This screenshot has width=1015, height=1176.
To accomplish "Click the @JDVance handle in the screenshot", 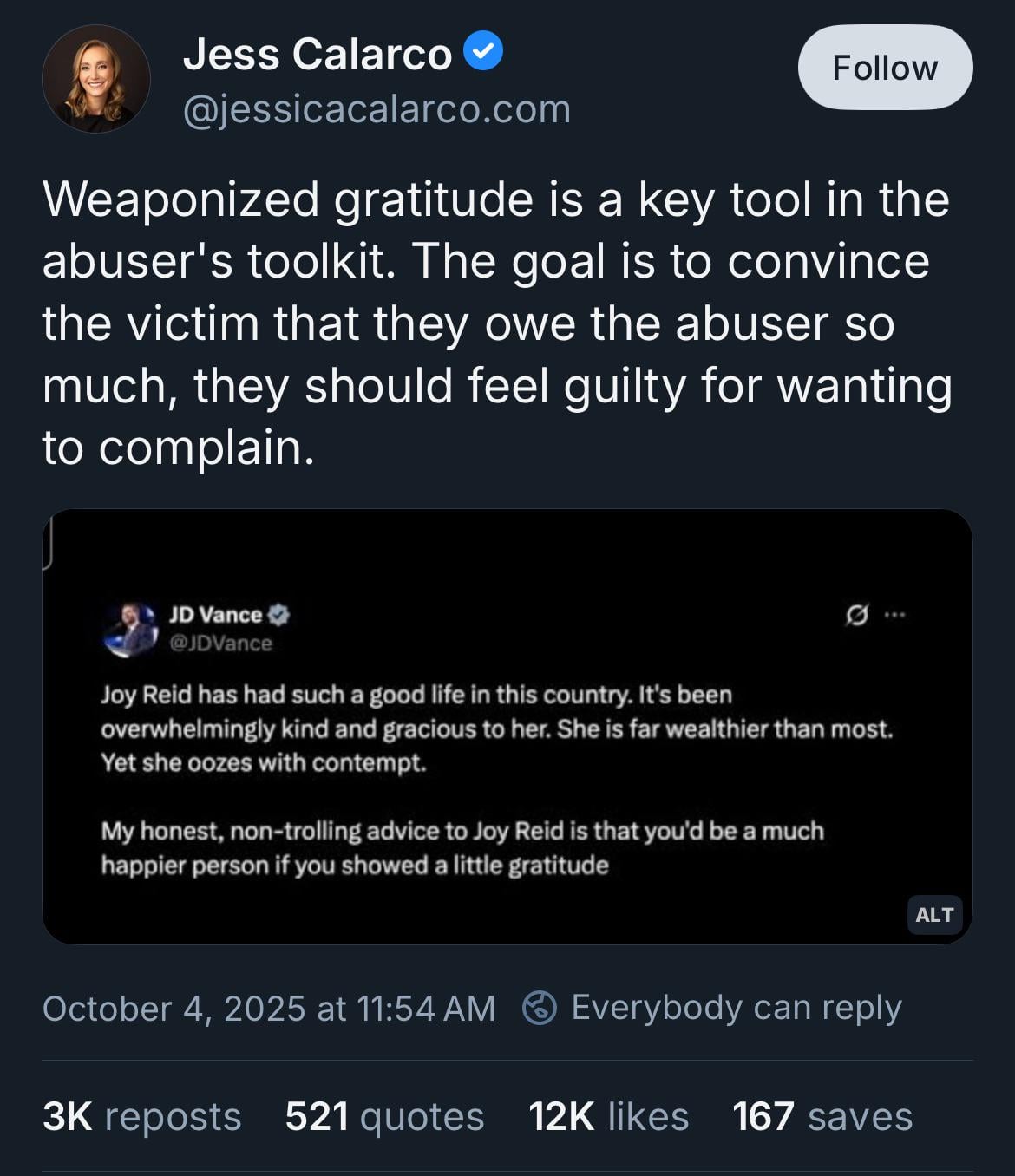I will click(x=220, y=644).
